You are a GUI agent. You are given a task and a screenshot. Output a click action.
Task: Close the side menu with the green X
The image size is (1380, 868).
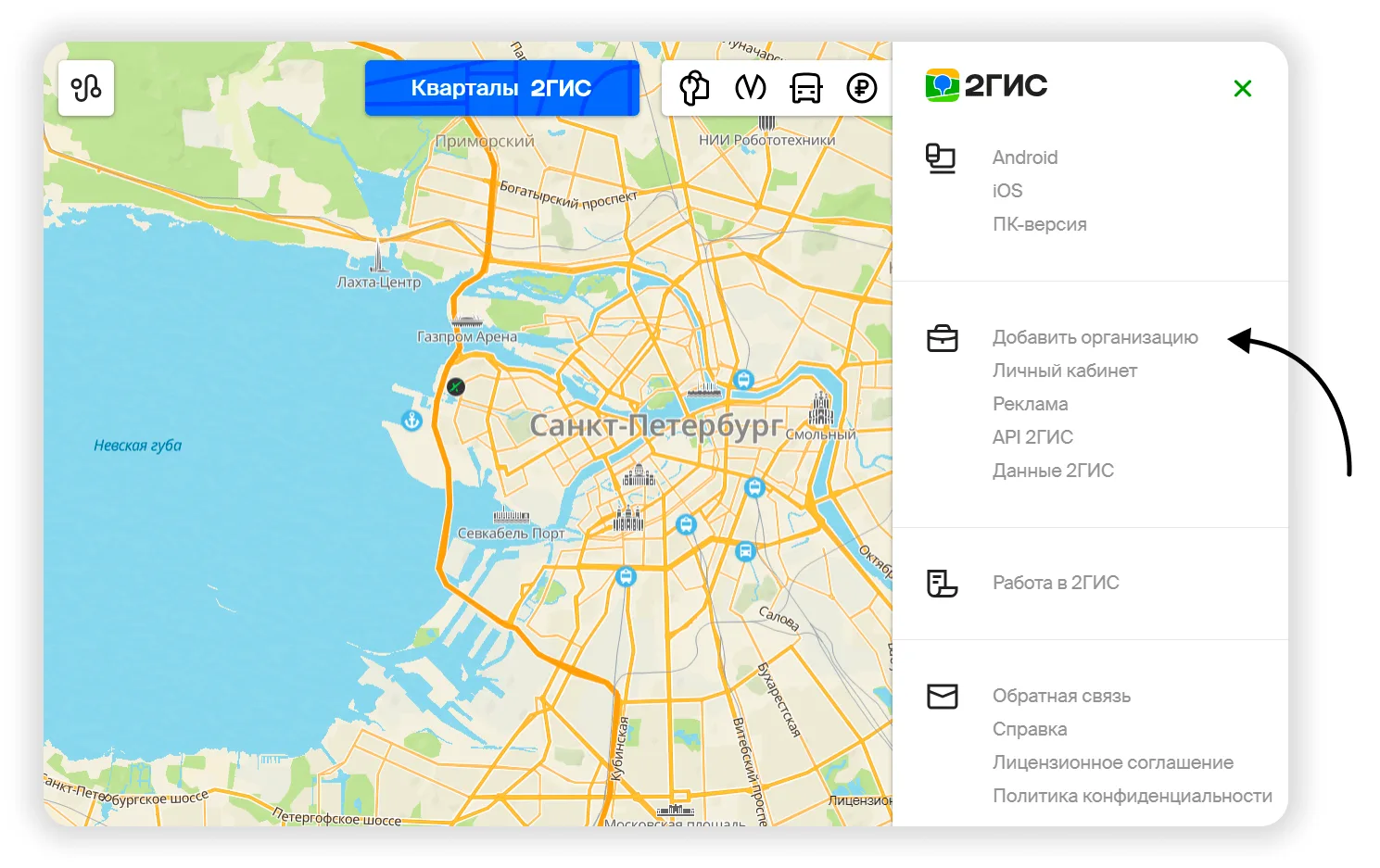pos(1243,88)
